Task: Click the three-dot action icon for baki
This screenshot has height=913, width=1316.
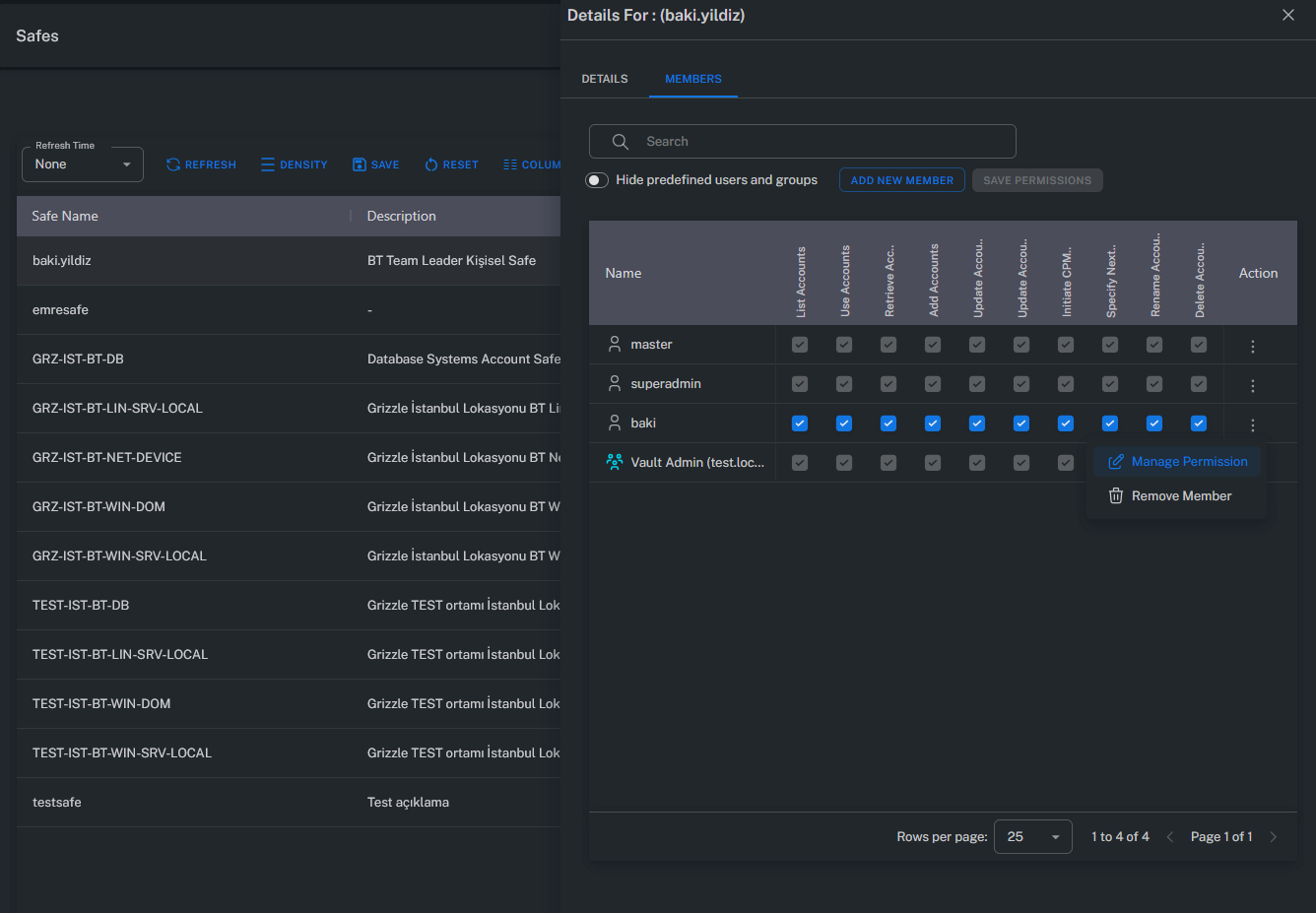Action: (1252, 424)
